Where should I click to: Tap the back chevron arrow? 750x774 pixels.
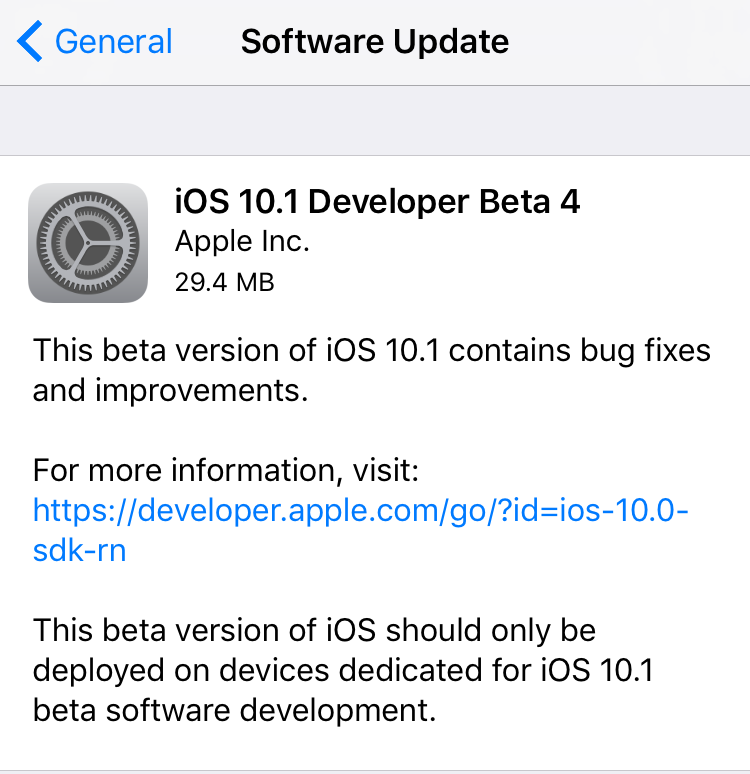click(x=30, y=42)
